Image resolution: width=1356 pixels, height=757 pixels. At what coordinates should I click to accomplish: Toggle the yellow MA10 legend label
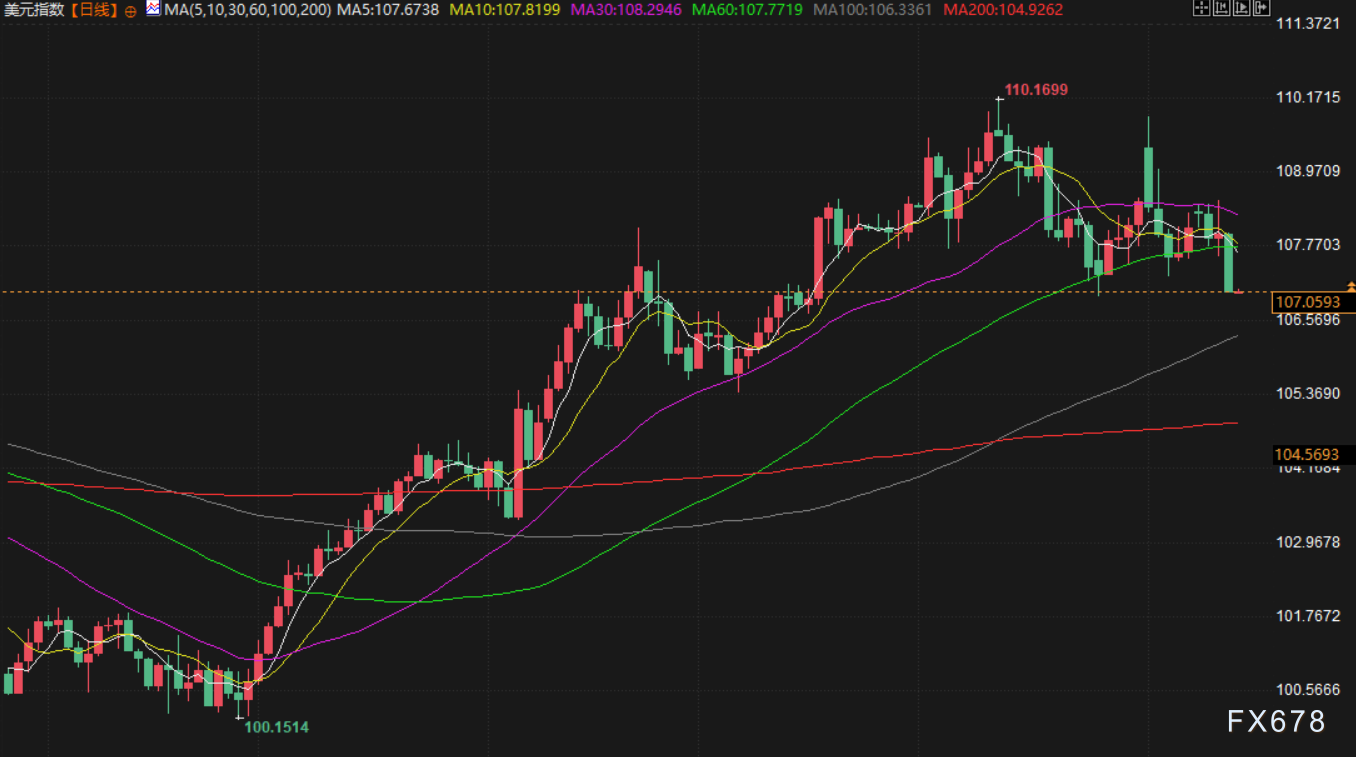pyautogui.click(x=505, y=10)
